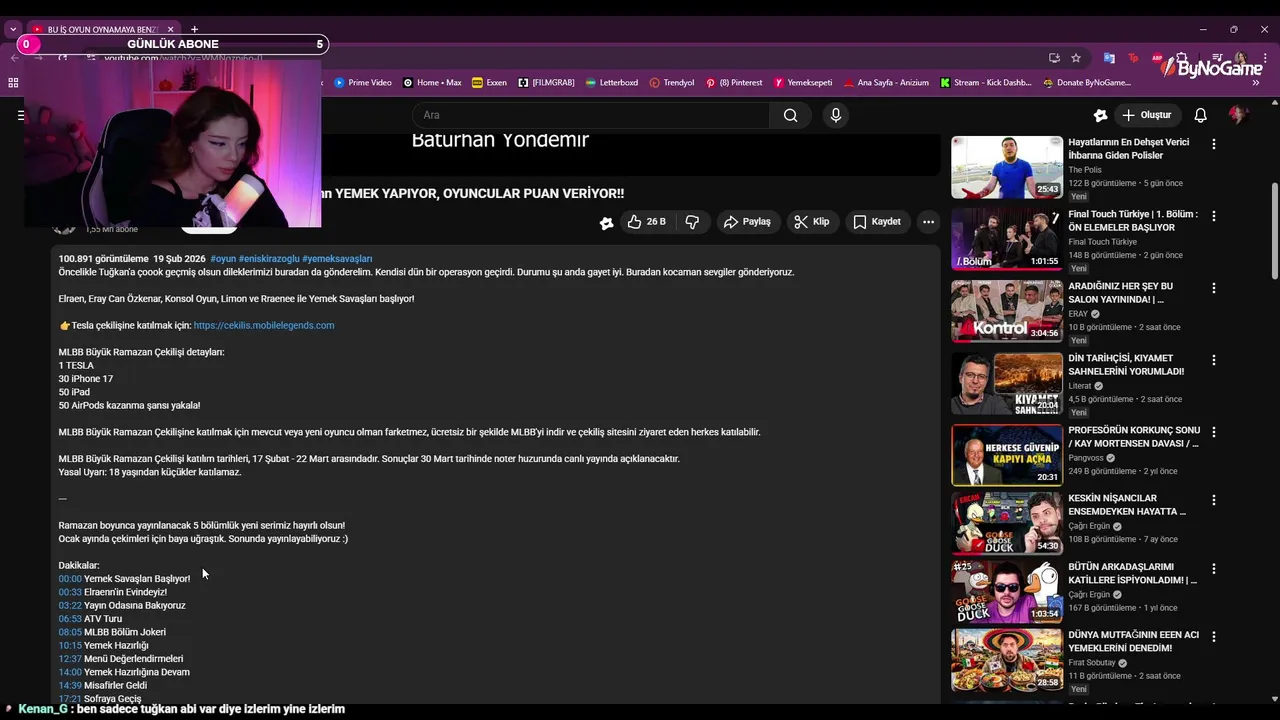Image resolution: width=1280 pixels, height=720 pixels.
Task: Open options menu for DÜNYA MUTFAĞININ video
Action: click(1214, 636)
